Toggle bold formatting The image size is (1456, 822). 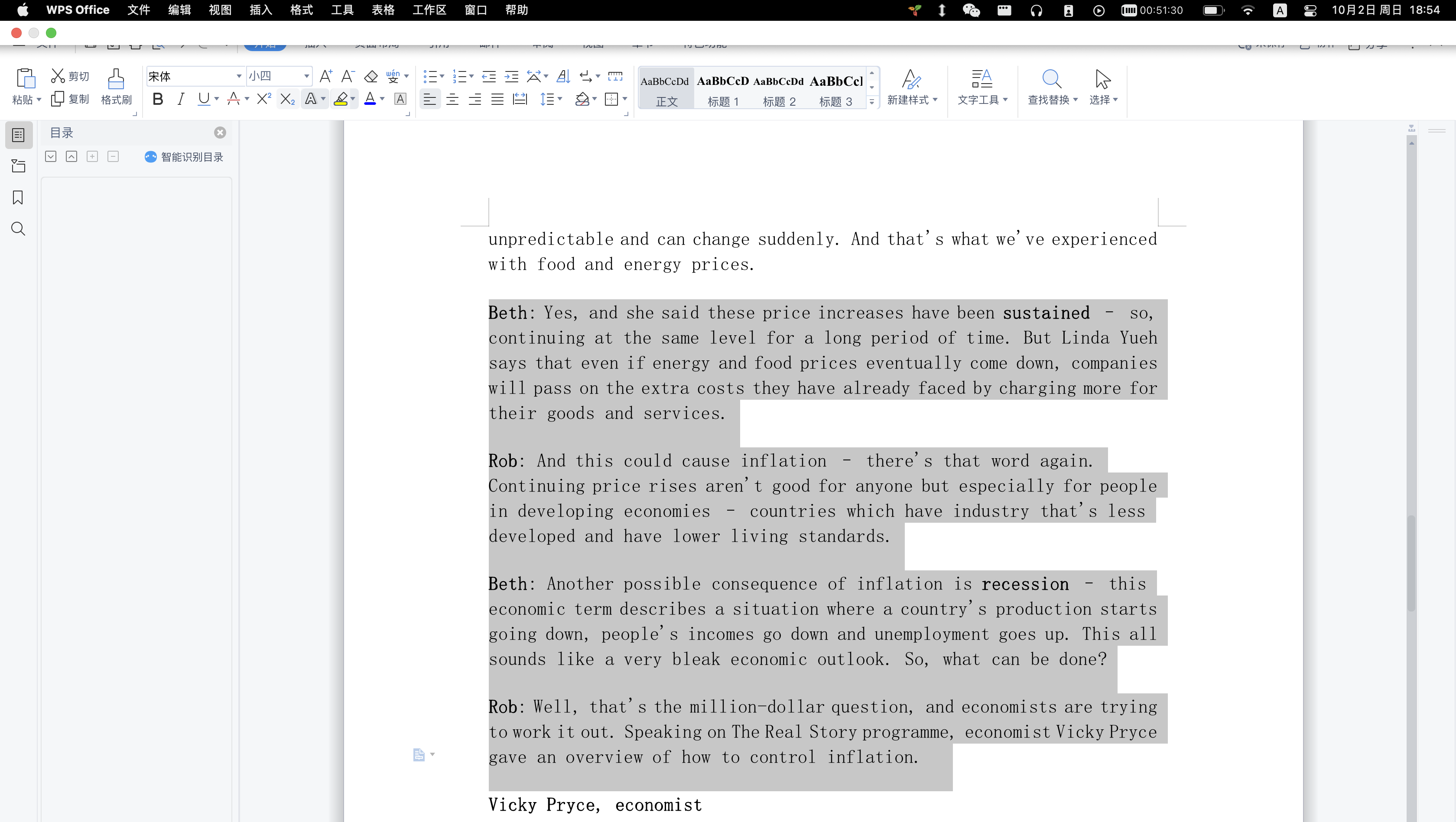tap(158, 100)
